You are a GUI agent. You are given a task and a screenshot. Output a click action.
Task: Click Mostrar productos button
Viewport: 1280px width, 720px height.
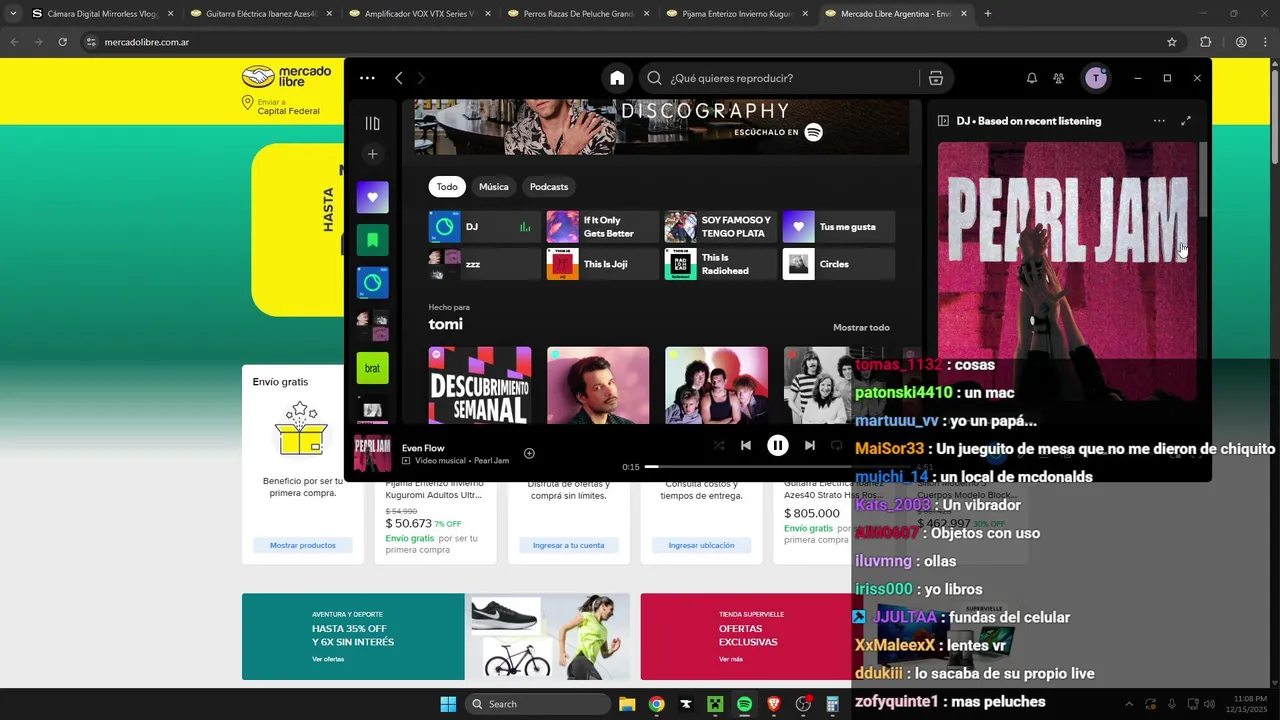point(303,545)
